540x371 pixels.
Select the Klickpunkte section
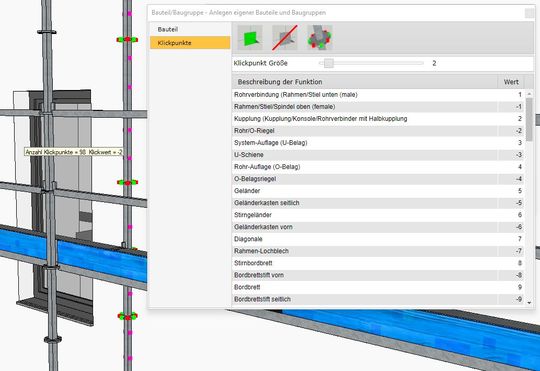[x=190, y=43]
